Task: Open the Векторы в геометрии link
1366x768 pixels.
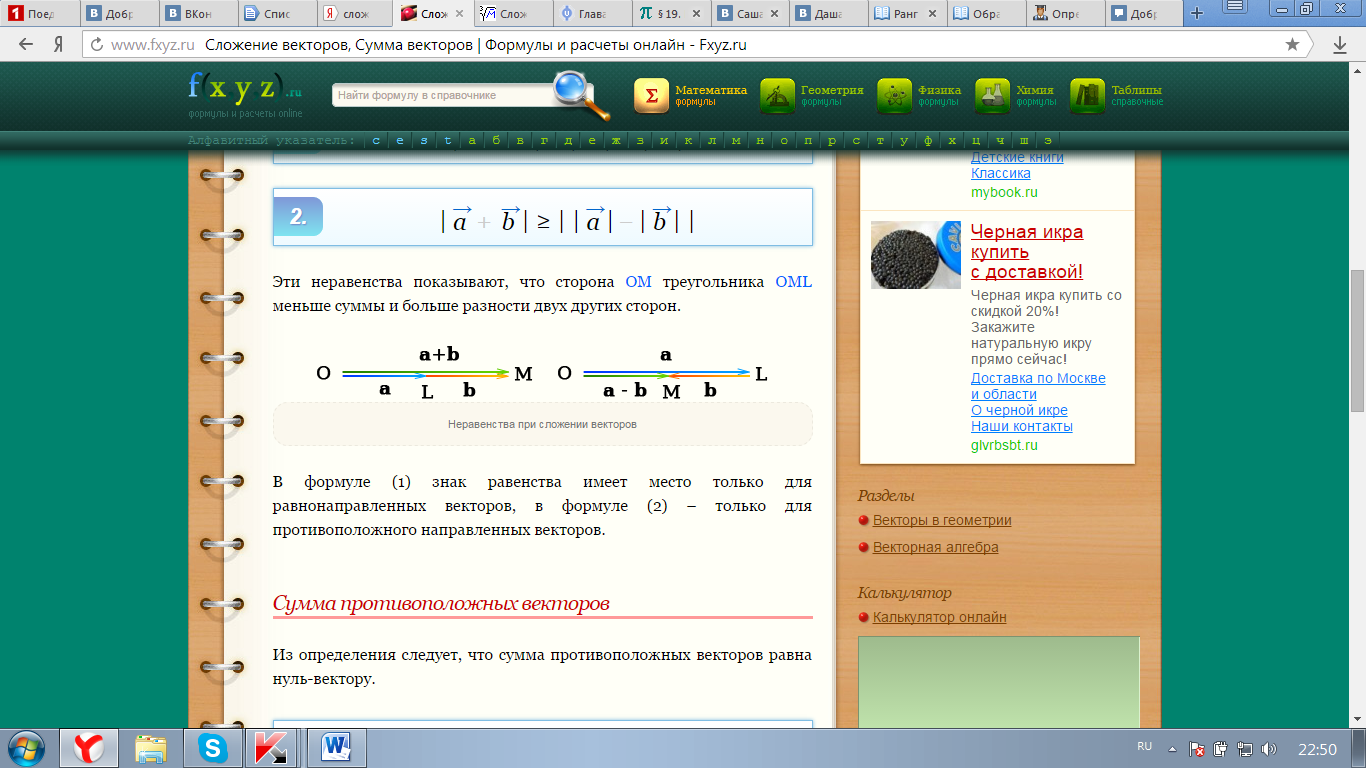Action: point(942,520)
